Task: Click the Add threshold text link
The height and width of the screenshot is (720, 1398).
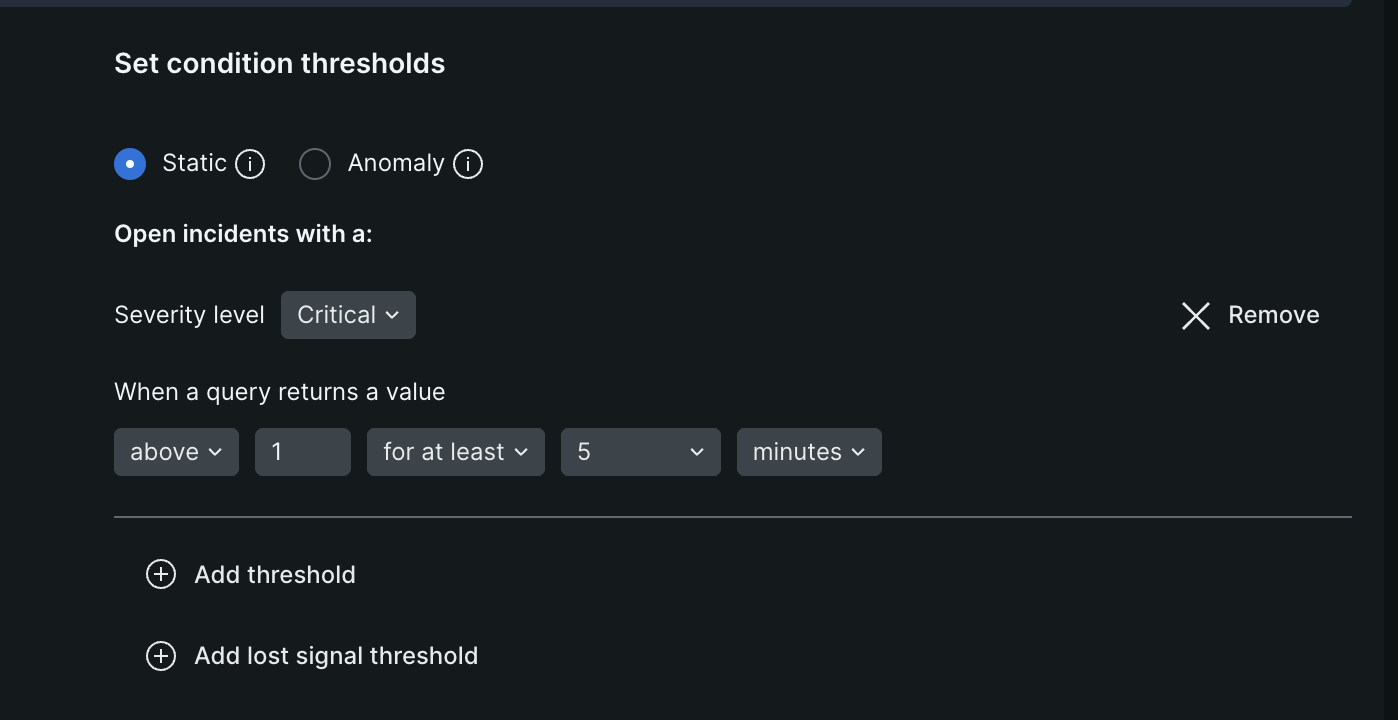Action: [x=275, y=575]
